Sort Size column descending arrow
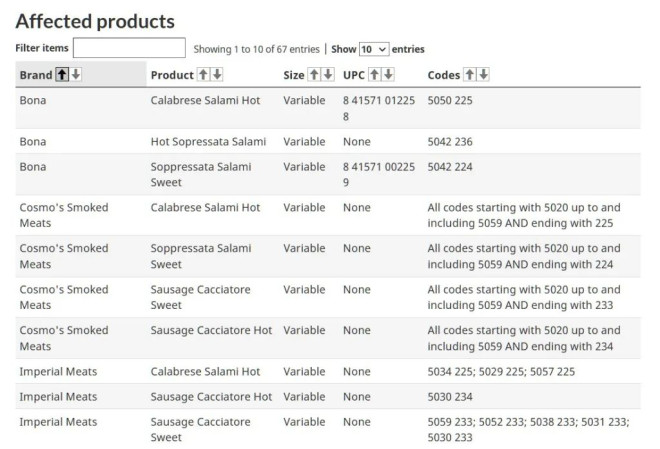The width and height of the screenshot is (660, 449). pyautogui.click(x=328, y=75)
